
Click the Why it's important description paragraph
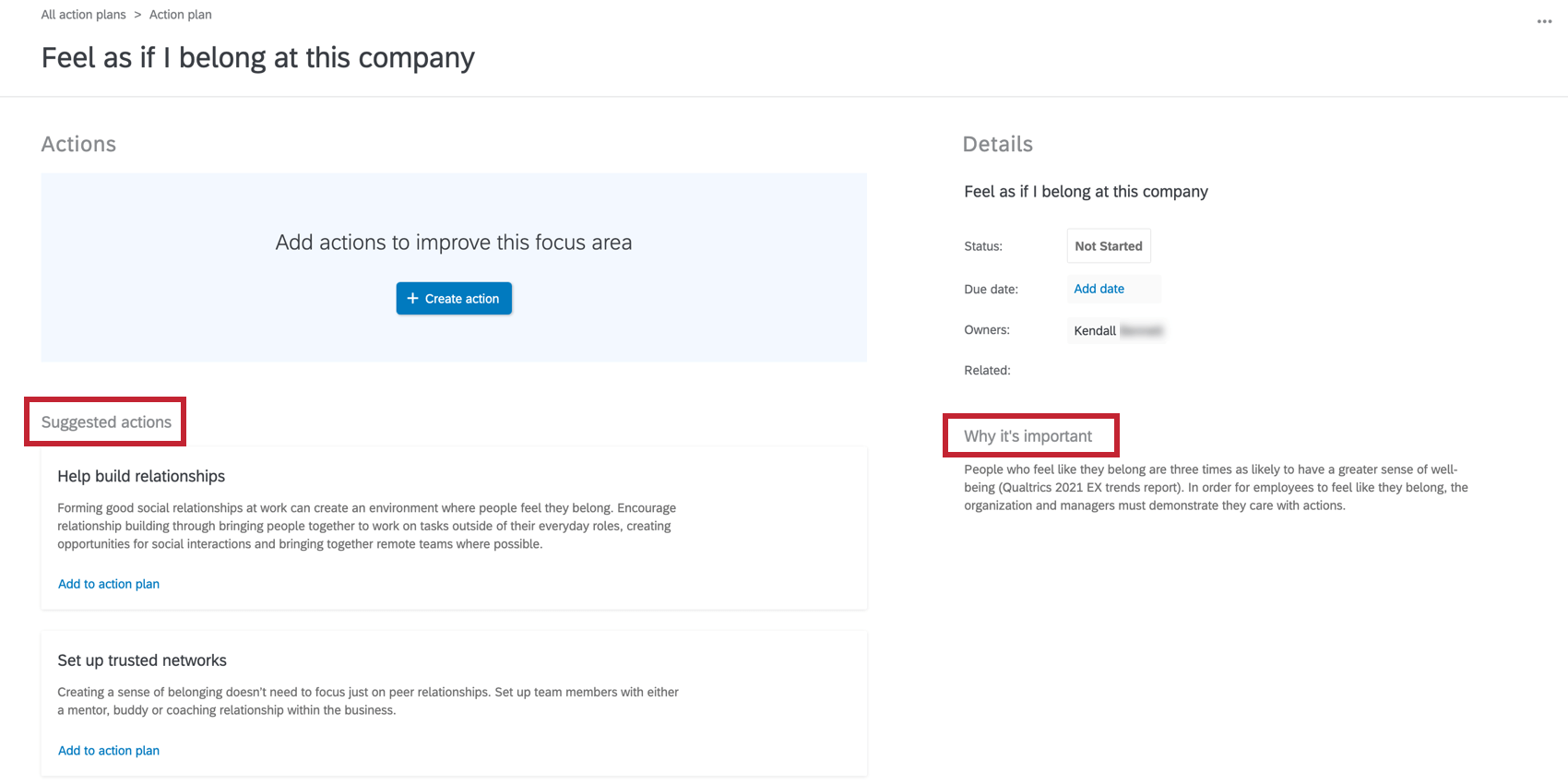pyautogui.click(x=1216, y=487)
